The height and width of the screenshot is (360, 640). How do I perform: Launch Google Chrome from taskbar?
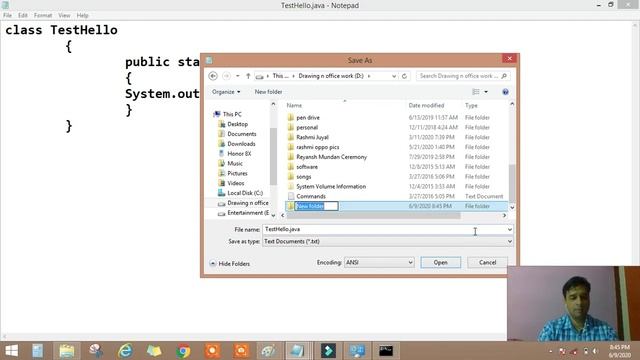183,351
